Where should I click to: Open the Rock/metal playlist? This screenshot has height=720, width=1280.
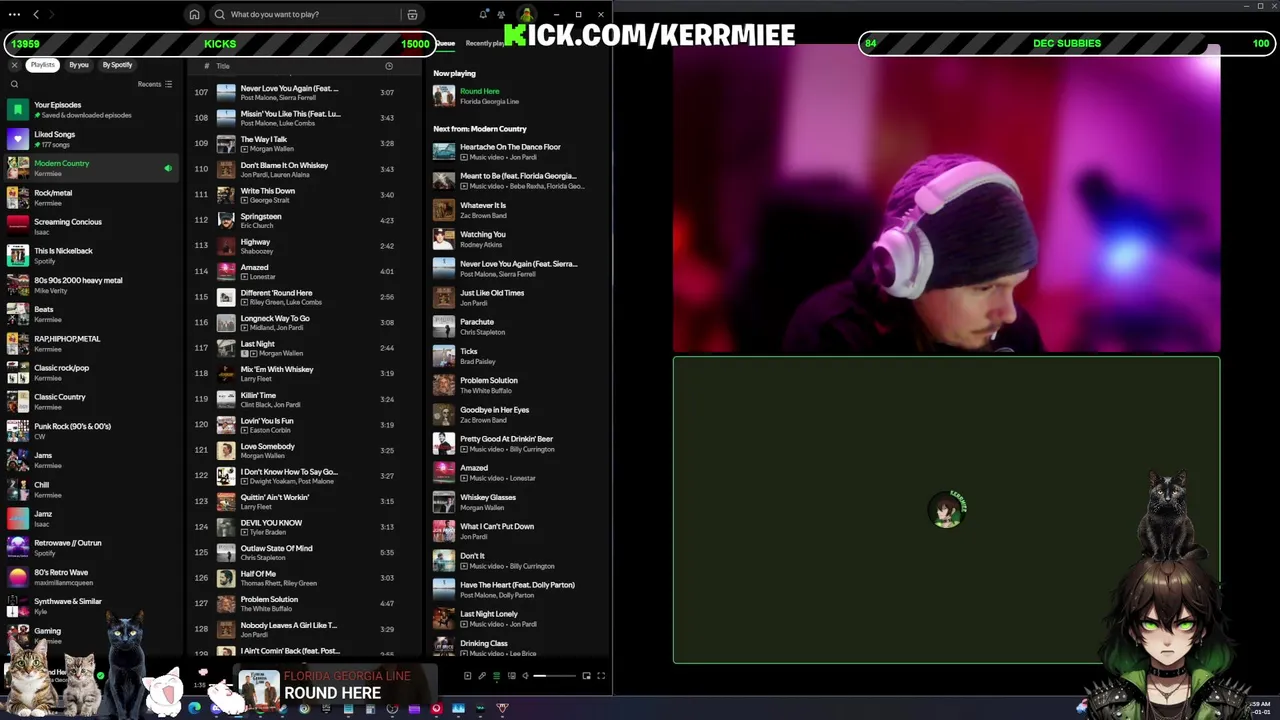click(93, 198)
